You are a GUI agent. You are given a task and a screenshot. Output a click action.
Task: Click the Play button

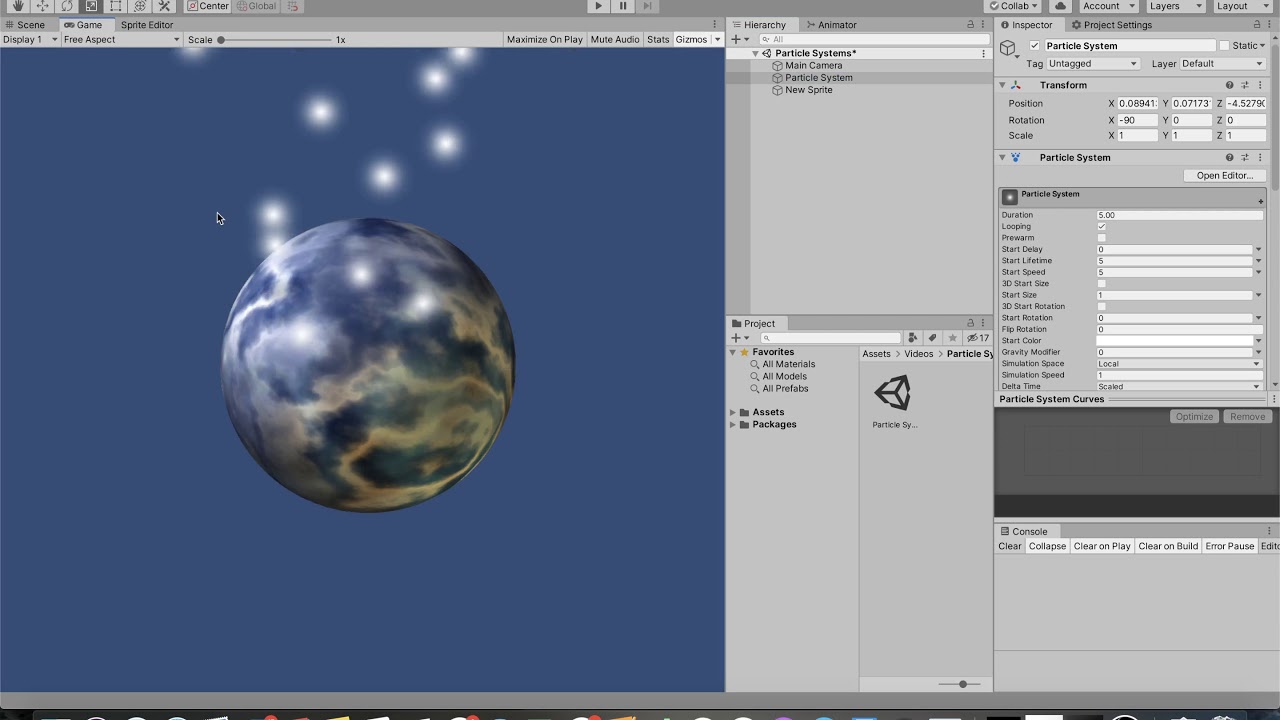[x=598, y=6]
